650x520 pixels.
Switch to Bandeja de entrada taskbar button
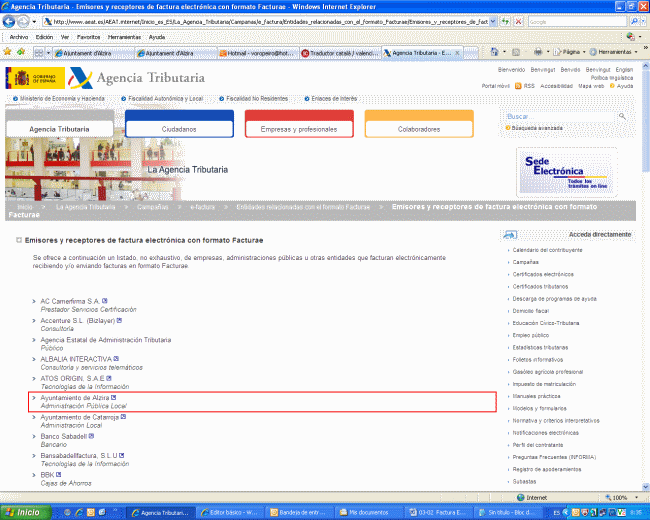(x=300, y=513)
